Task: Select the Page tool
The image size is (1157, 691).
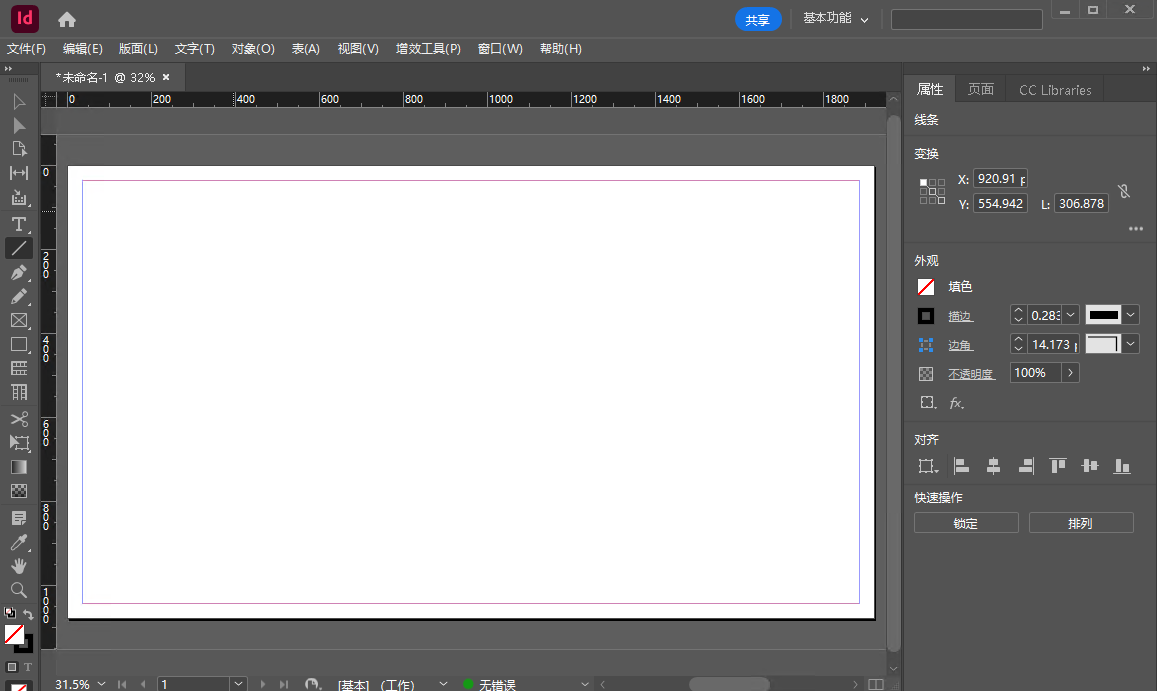Action: click(x=19, y=149)
